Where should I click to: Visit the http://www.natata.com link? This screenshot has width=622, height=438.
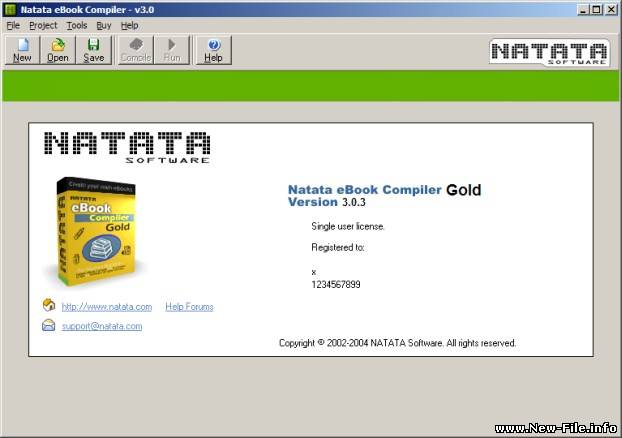pyautogui.click(x=107, y=307)
